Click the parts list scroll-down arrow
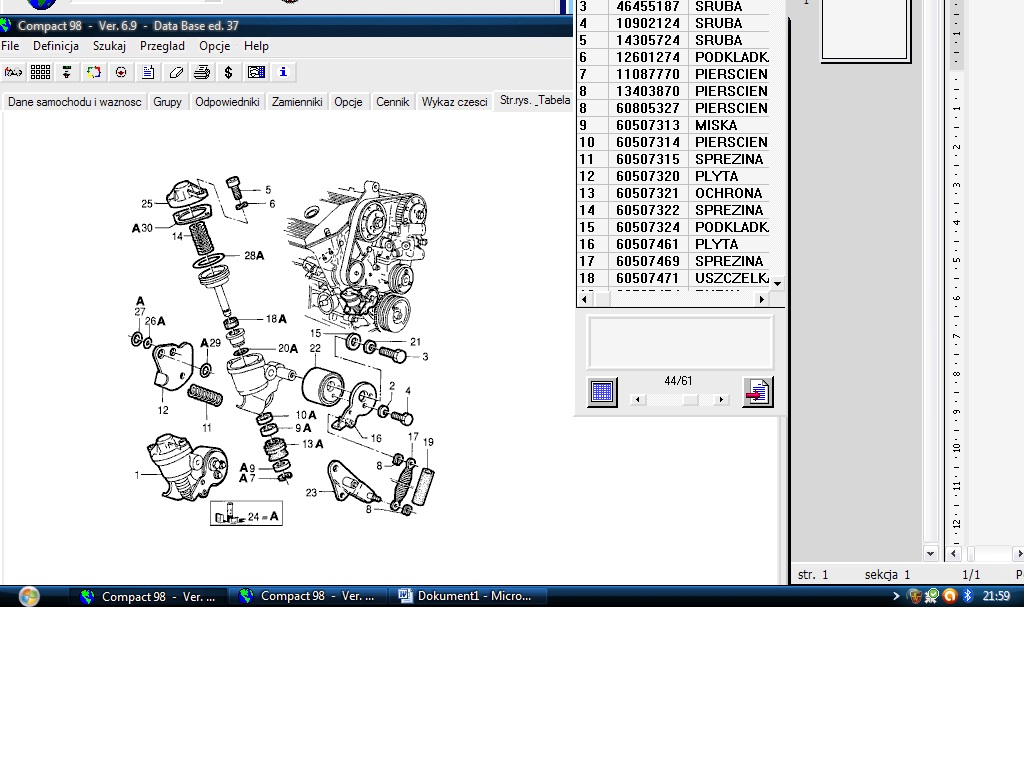 pyautogui.click(x=777, y=284)
